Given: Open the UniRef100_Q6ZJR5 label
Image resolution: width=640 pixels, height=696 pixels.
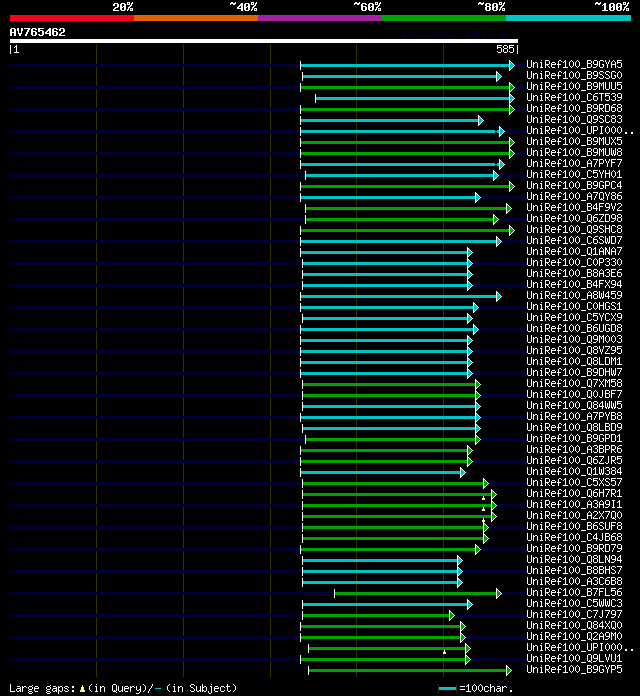Looking at the screenshot, I should (574, 461).
